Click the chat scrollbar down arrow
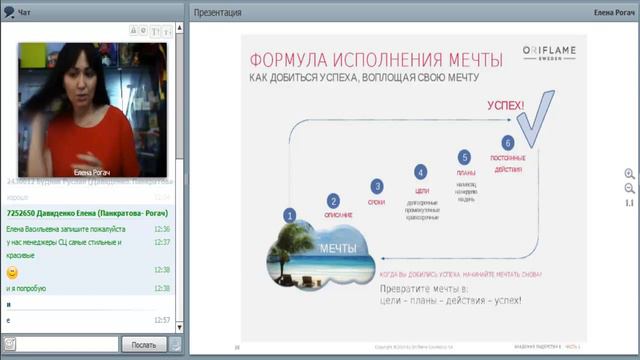Screen dimensions: 640x360 point(180,327)
